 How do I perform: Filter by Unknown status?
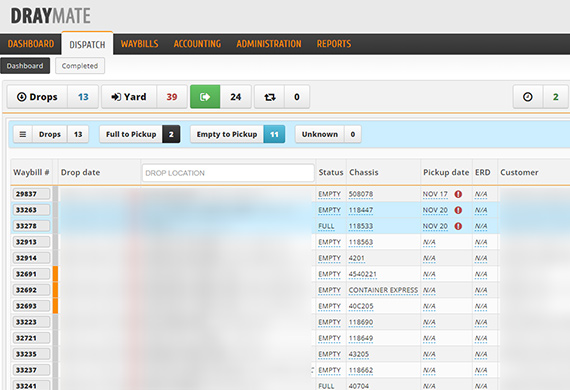[320, 134]
